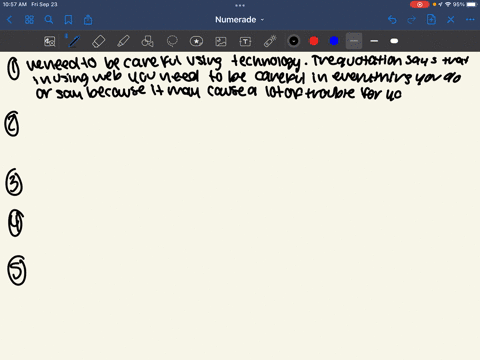The width and height of the screenshot is (480, 360).
Task: Choose the blue pen color
Action: click(x=334, y=41)
